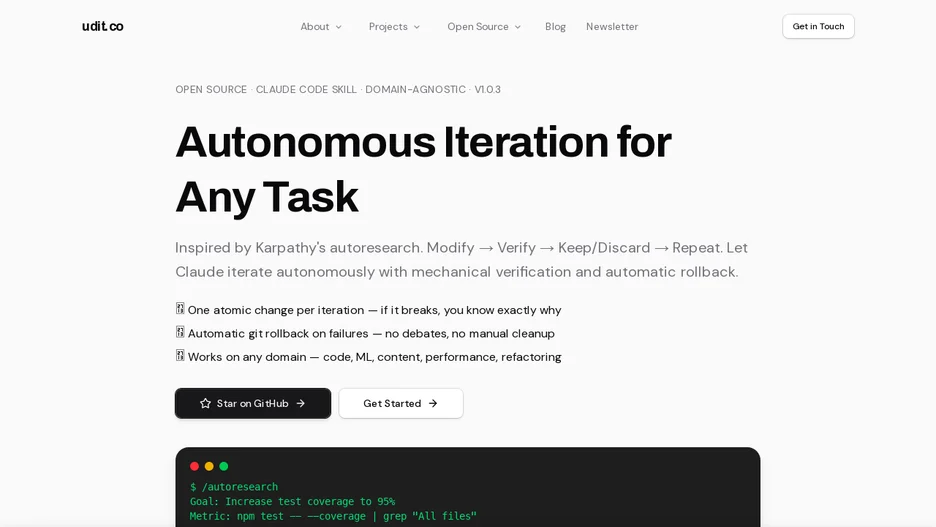Click the 'Autonomous Iteration for Any Task' heading

pos(423,169)
